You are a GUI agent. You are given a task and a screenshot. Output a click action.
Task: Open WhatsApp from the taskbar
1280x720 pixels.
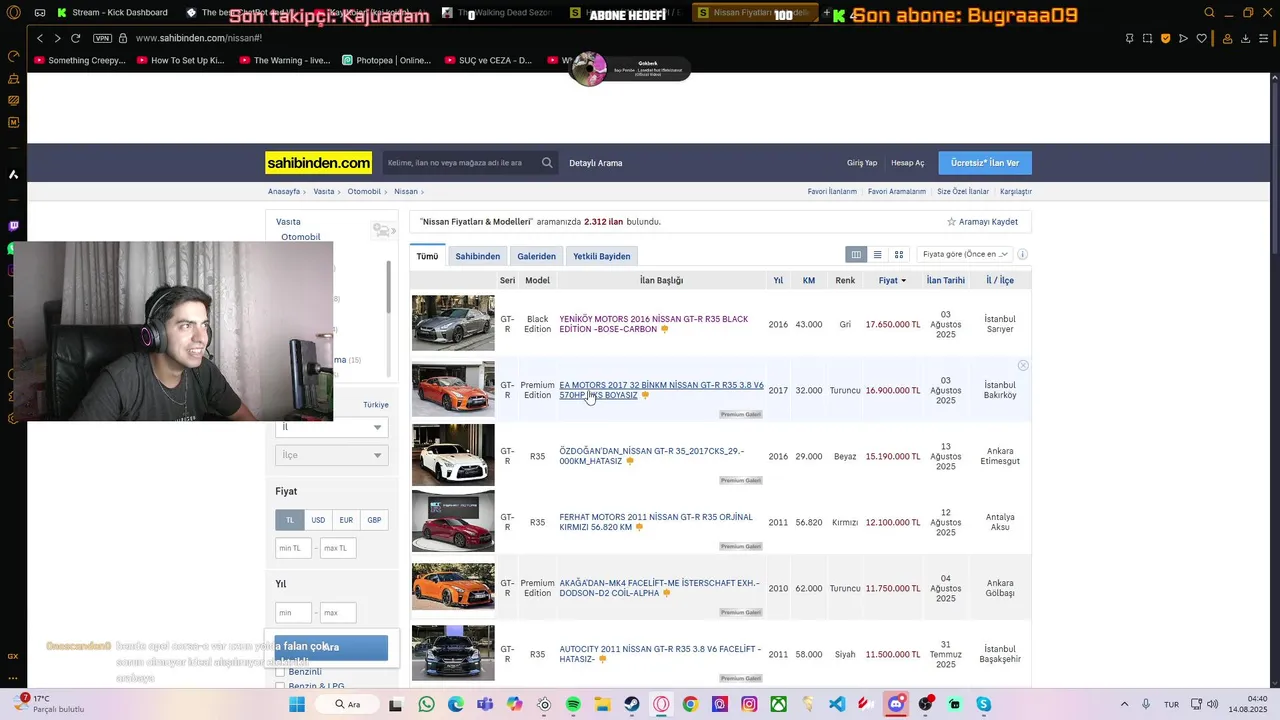click(x=427, y=704)
